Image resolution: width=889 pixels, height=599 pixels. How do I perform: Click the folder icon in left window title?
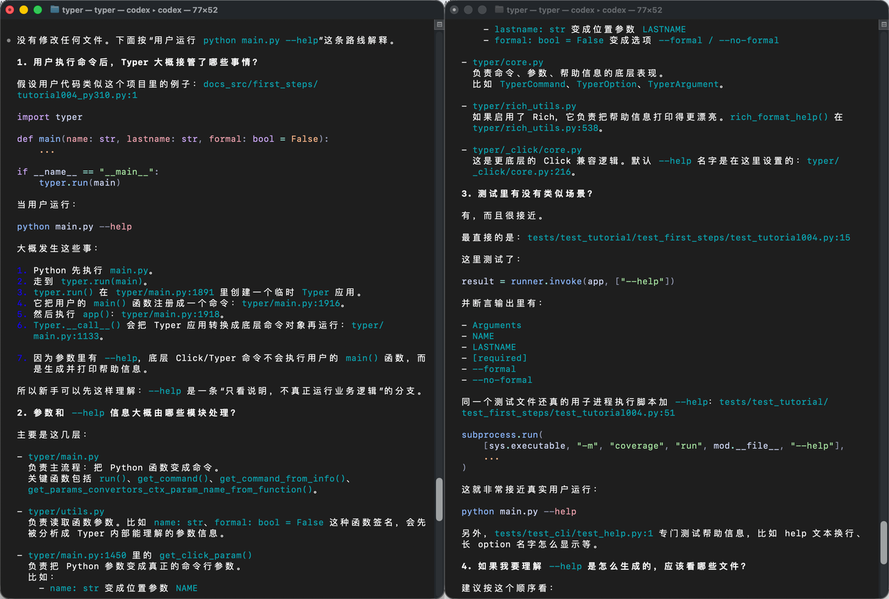tap(54, 10)
